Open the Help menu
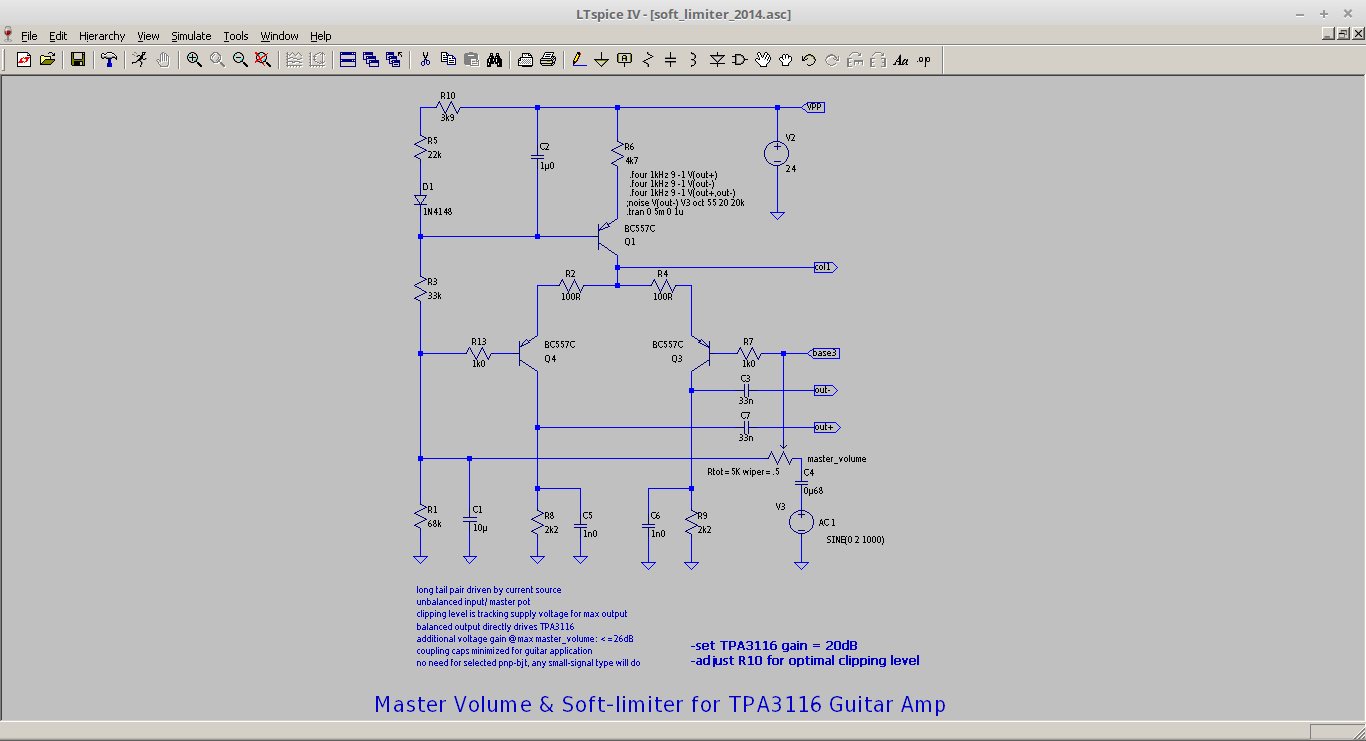 tap(320, 36)
